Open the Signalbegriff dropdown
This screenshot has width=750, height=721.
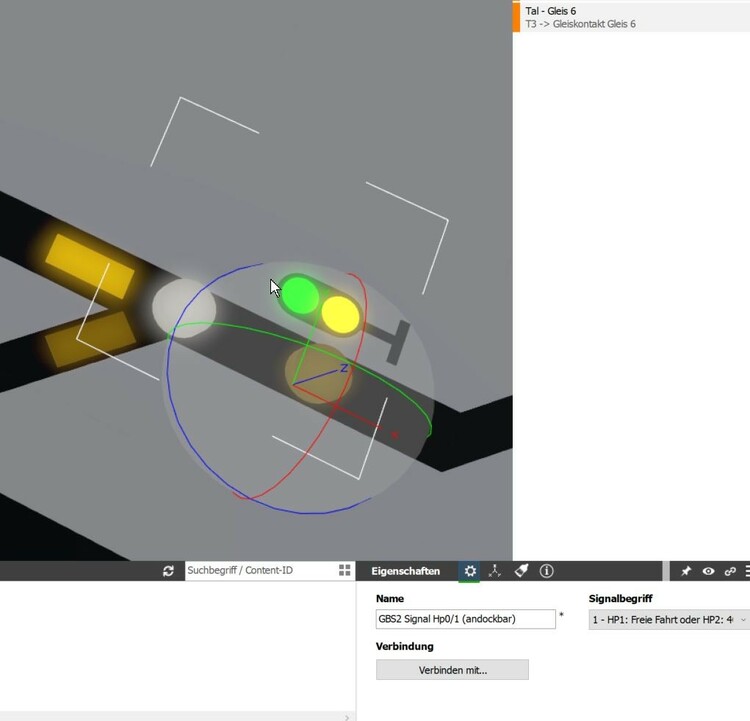[x=669, y=620]
